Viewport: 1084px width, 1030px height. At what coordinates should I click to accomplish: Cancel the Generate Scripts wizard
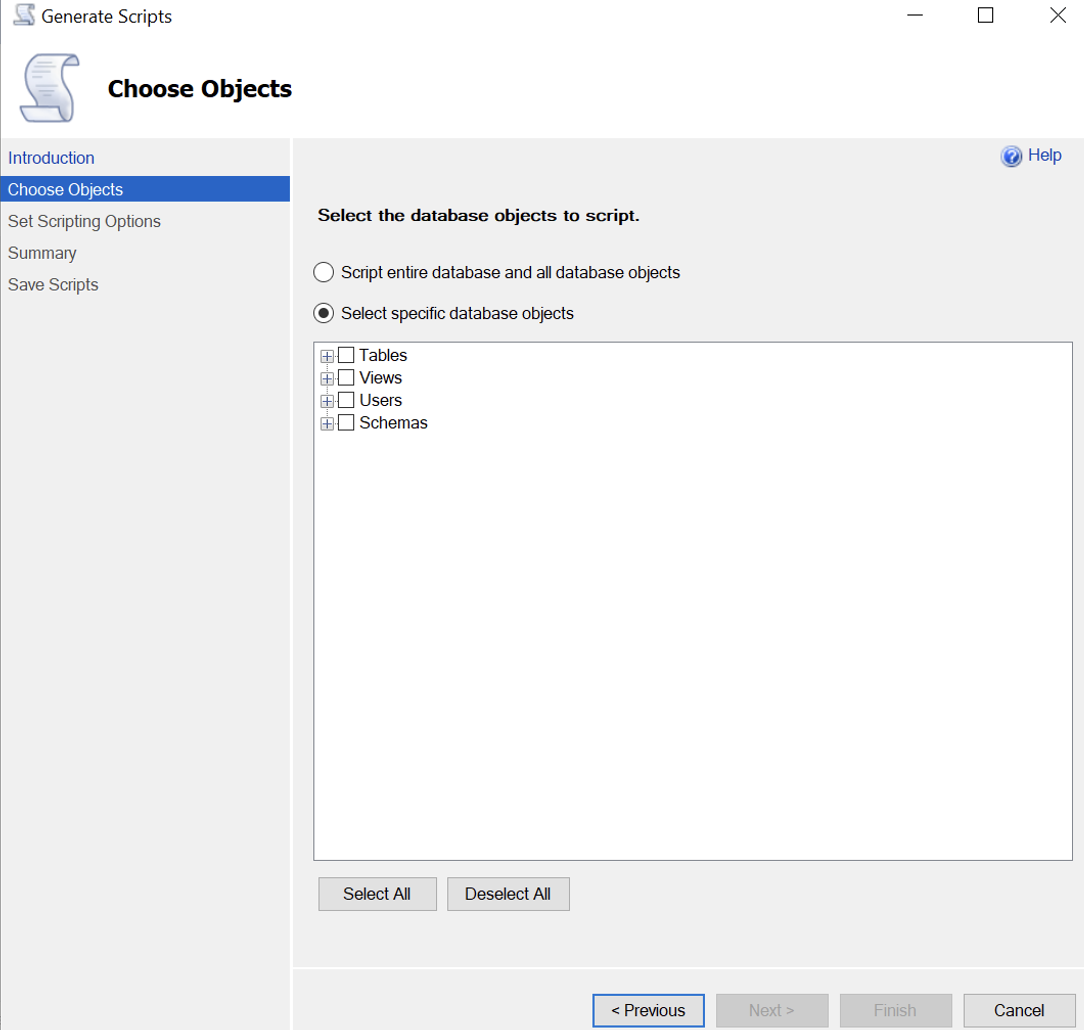coord(1019,1010)
